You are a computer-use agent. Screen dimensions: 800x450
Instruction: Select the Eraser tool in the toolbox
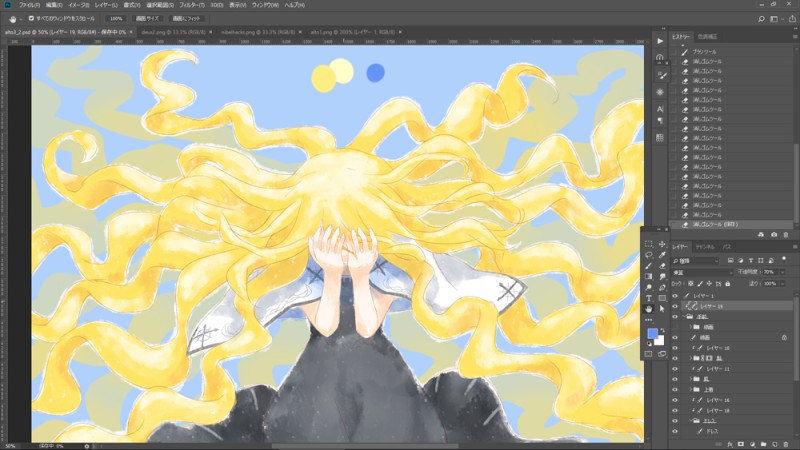tap(662, 266)
